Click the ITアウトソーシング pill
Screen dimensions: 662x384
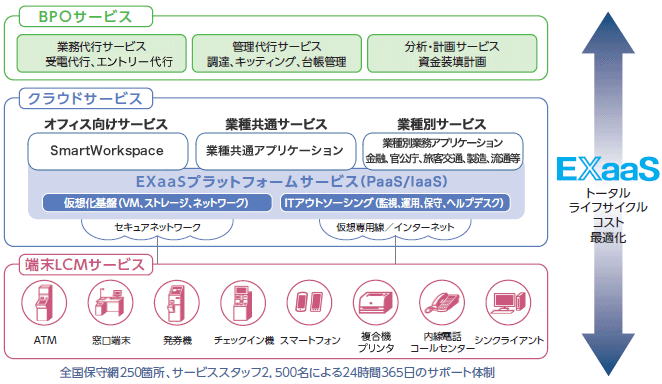click(395, 203)
